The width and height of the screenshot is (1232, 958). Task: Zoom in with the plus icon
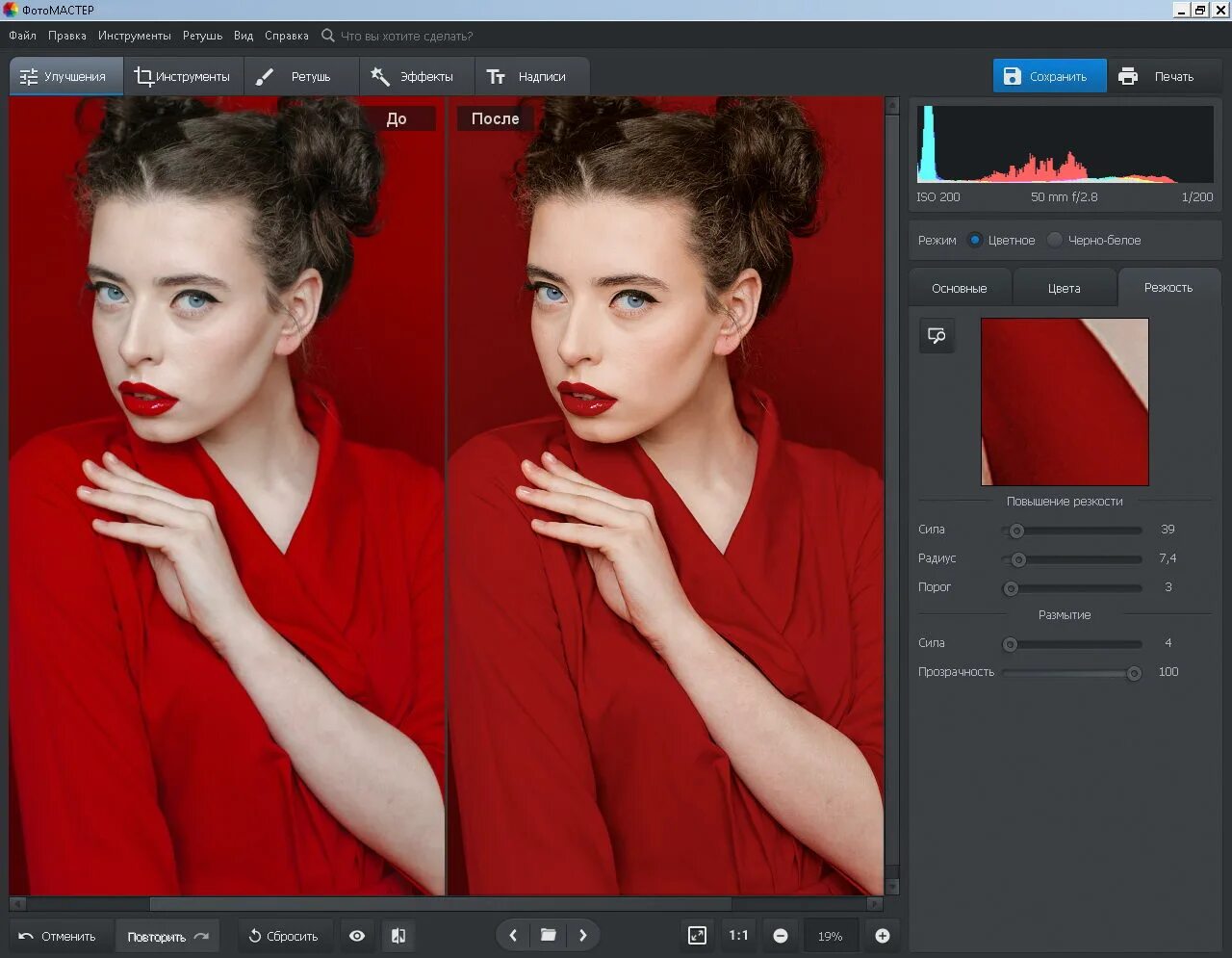pyautogui.click(x=882, y=936)
